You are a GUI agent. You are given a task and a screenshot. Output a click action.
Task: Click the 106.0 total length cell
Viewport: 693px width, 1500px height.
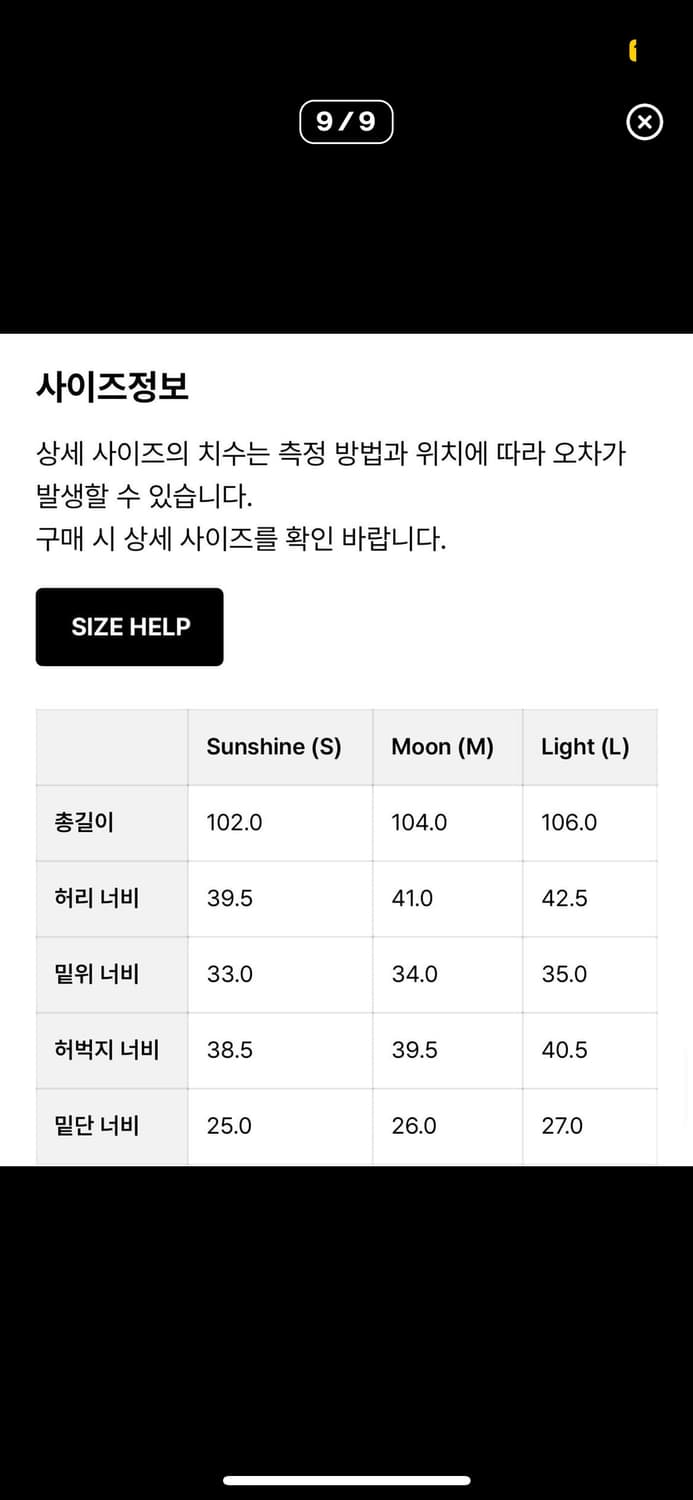[x=569, y=822]
